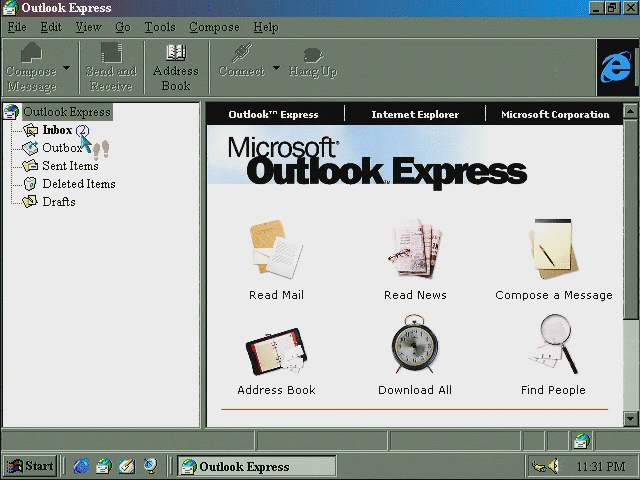Click the Download All text link
The height and width of the screenshot is (480, 640).
[x=415, y=390]
